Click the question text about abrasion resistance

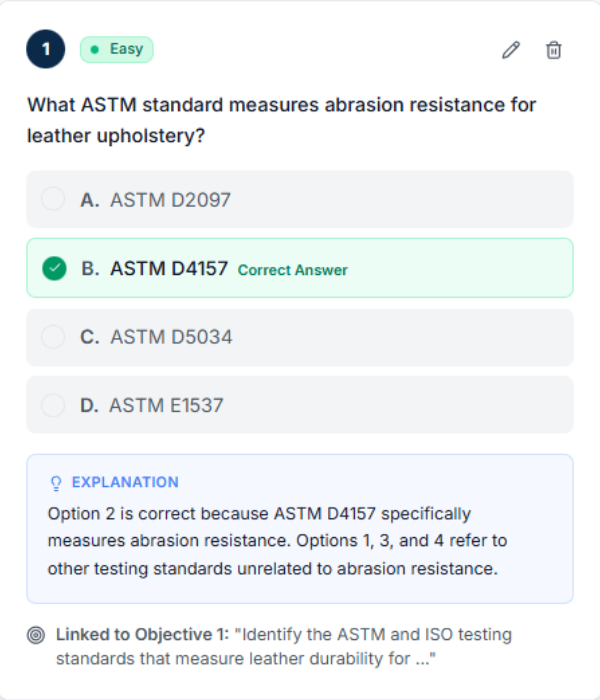tap(282, 119)
